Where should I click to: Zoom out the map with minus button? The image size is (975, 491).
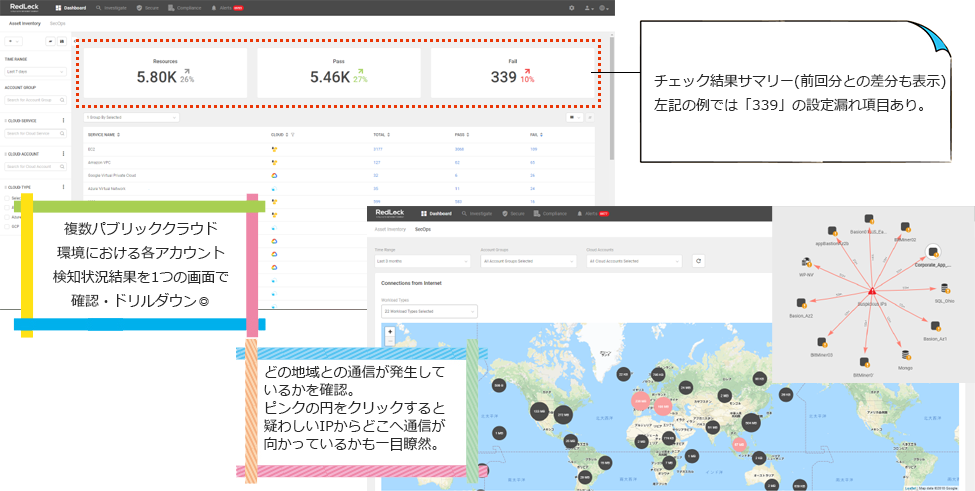[x=390, y=341]
